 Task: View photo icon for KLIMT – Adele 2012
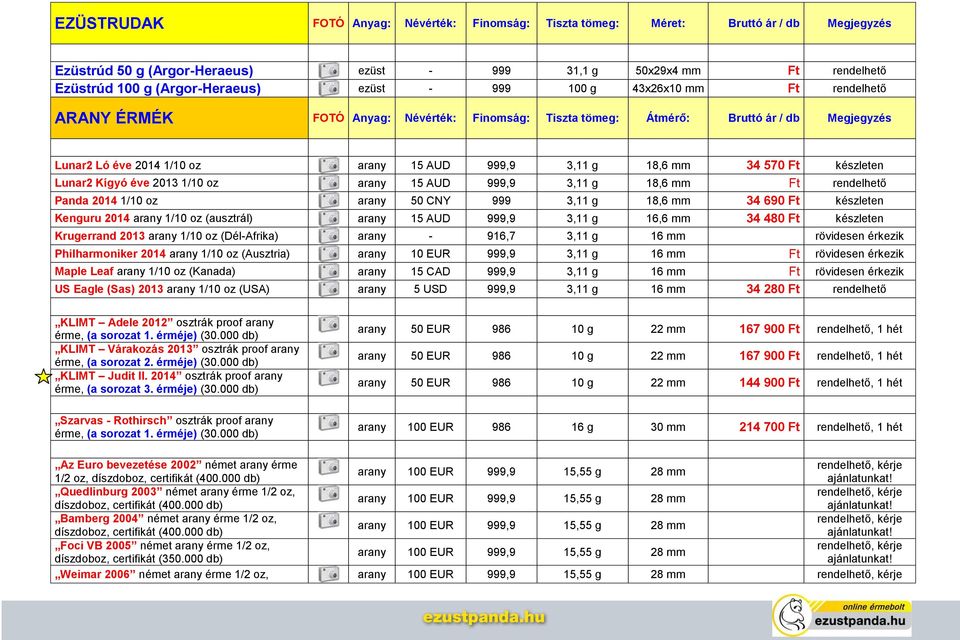(329, 324)
